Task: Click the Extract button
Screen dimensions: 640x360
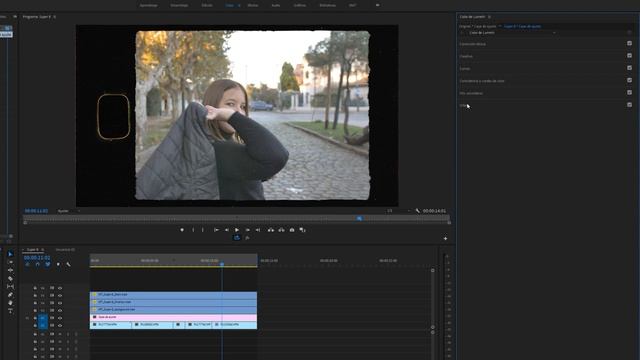Action: pos(281,230)
